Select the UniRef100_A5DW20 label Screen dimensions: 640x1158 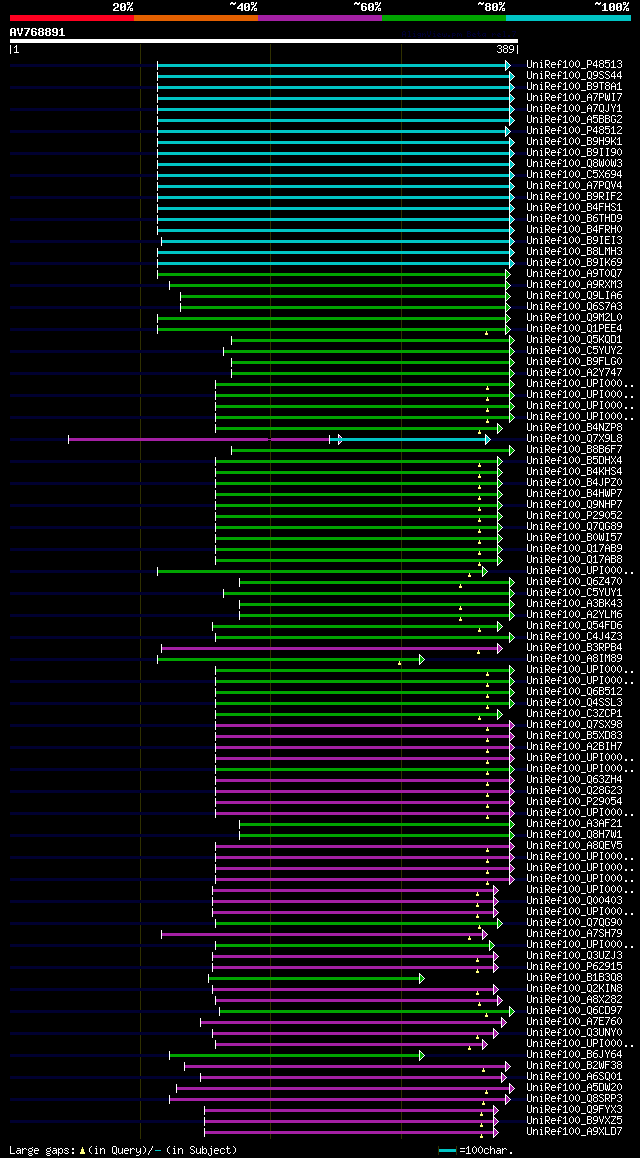tap(574, 1088)
